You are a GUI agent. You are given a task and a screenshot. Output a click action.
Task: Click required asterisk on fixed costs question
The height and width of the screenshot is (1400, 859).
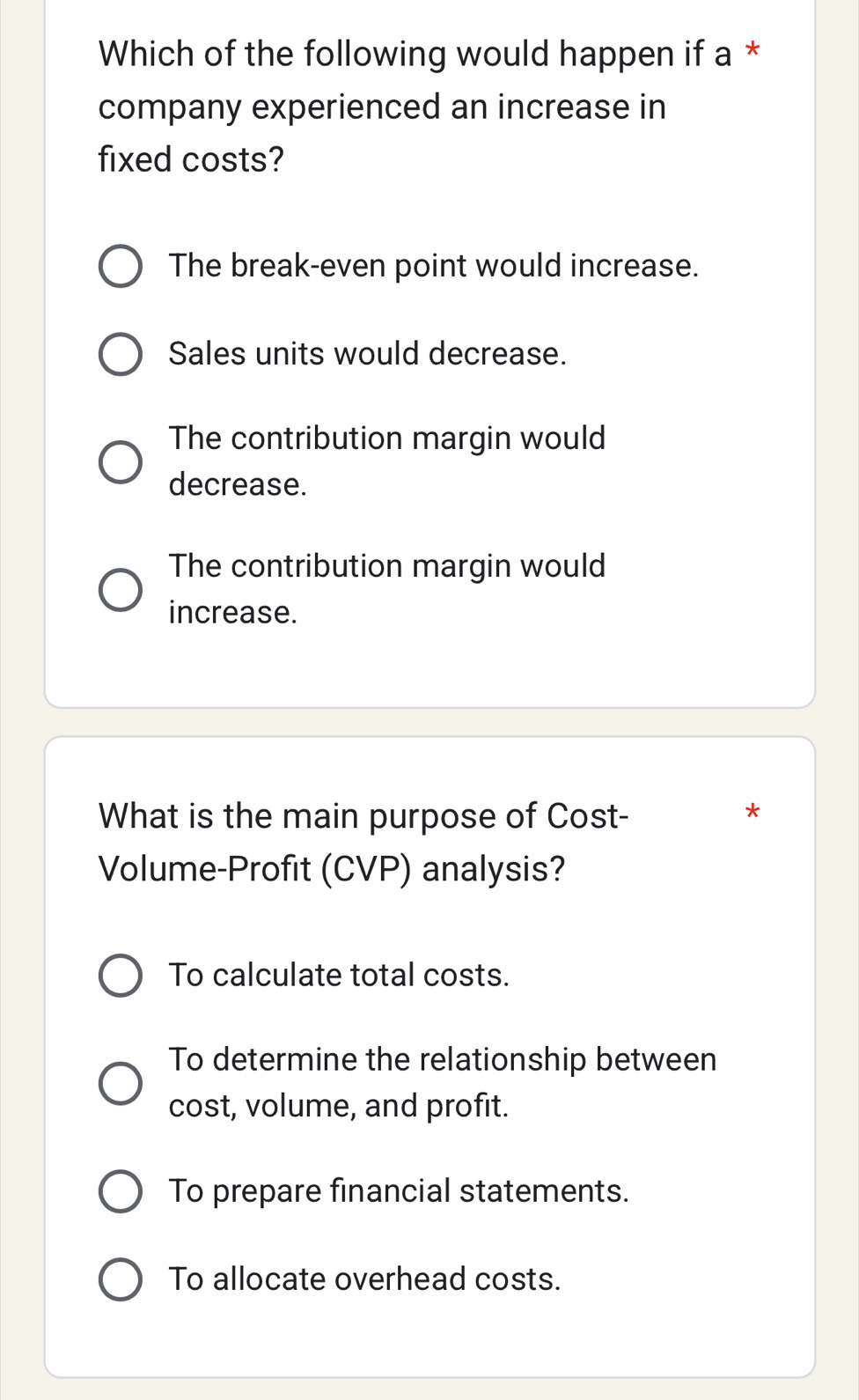click(x=752, y=49)
